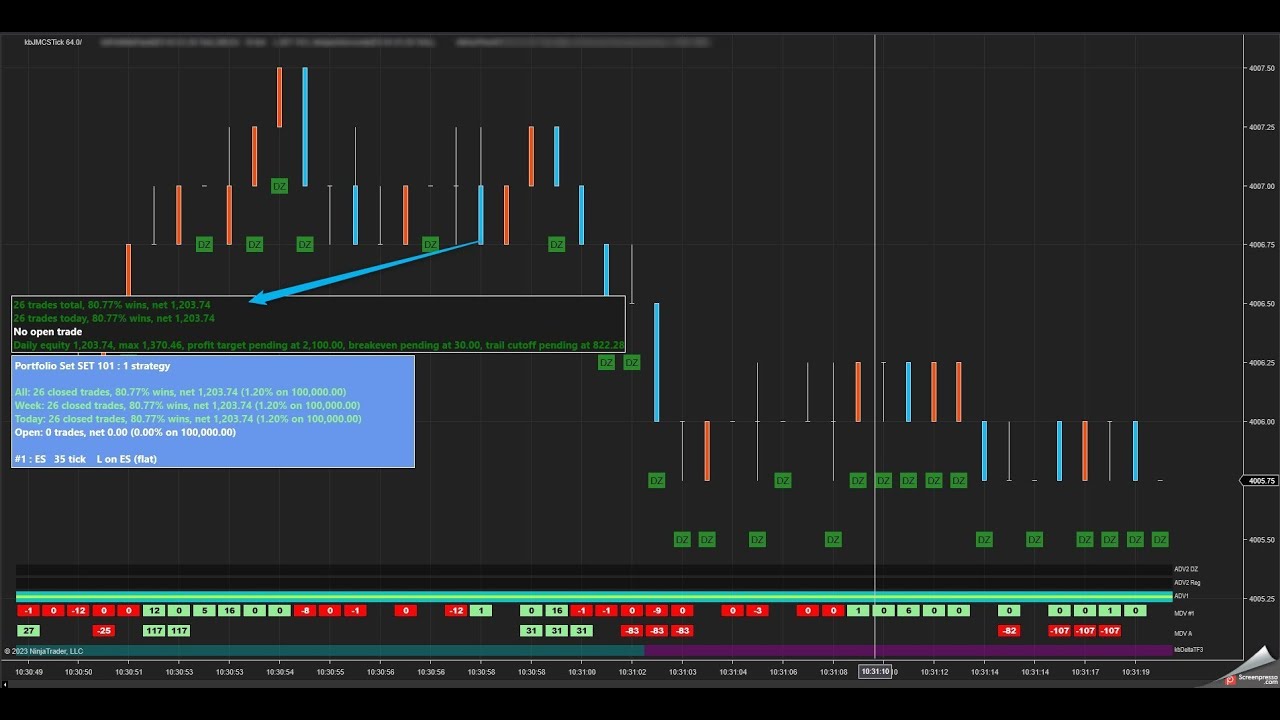Click the 4006.50 price axis label
This screenshot has width=1280, height=720.
(x=1261, y=304)
